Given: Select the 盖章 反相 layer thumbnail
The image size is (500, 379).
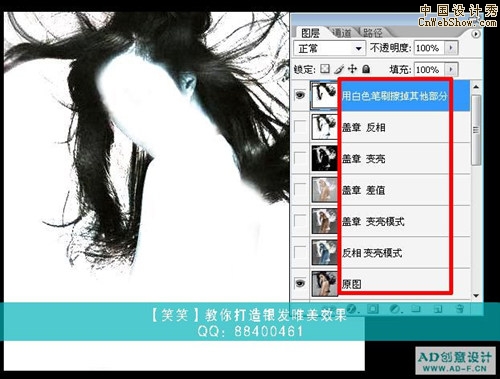Looking at the screenshot, I should tap(324, 127).
